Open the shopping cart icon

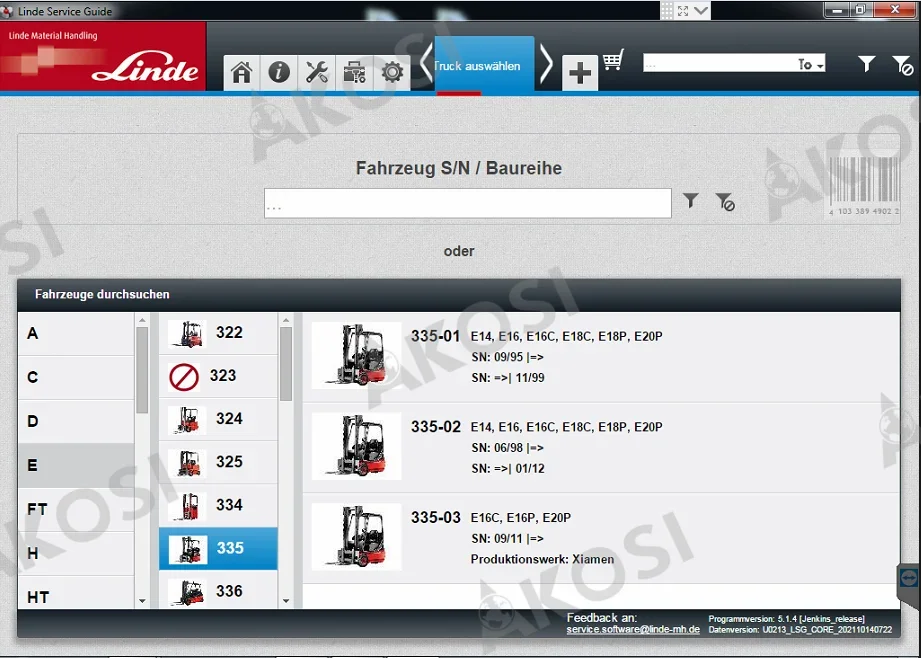[x=613, y=59]
